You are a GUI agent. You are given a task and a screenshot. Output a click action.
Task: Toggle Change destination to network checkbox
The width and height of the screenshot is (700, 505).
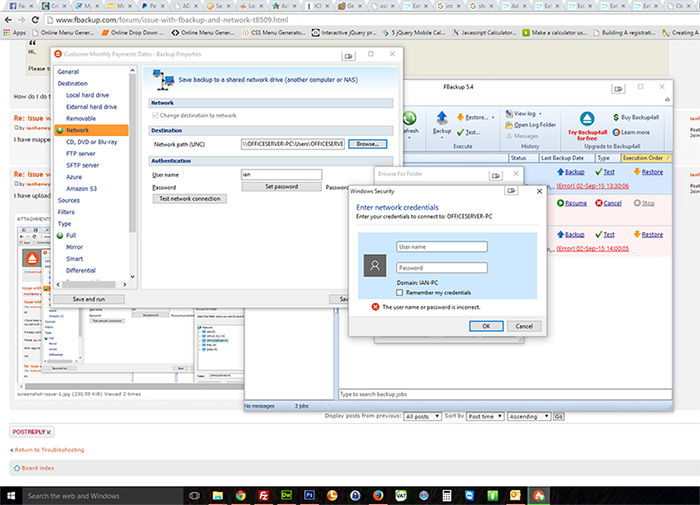pos(155,115)
